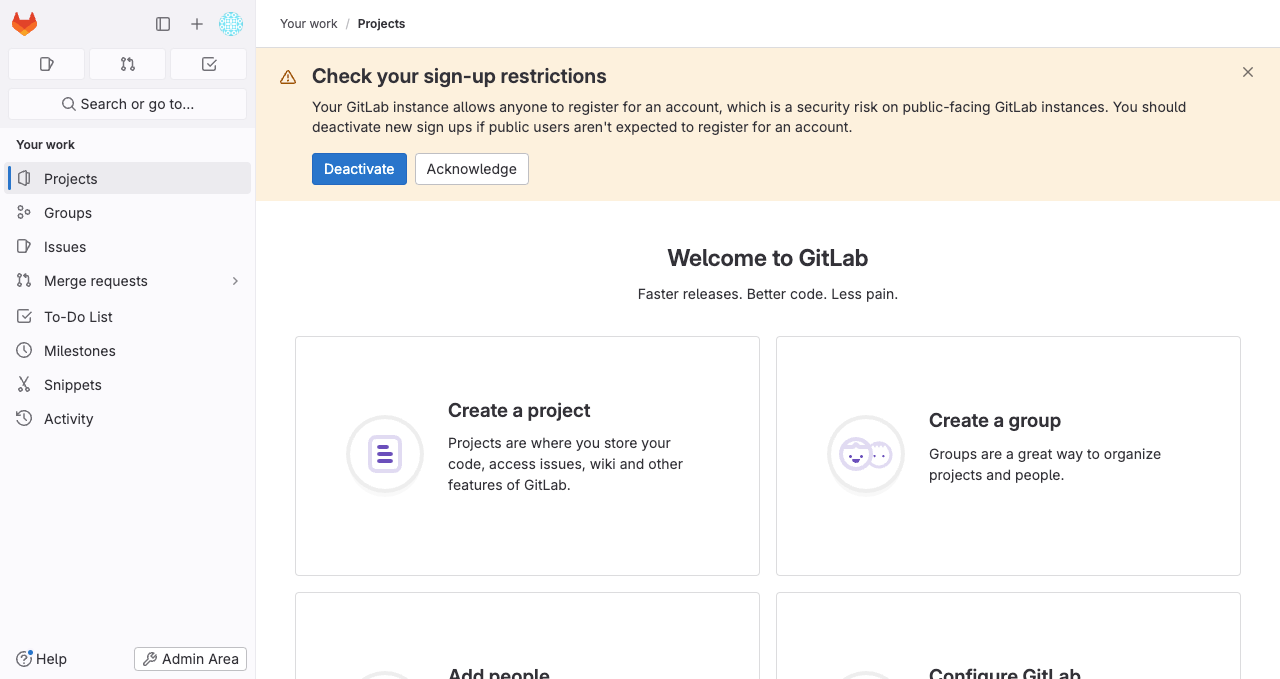Open the user avatar menu
1280x679 pixels.
coord(231,24)
